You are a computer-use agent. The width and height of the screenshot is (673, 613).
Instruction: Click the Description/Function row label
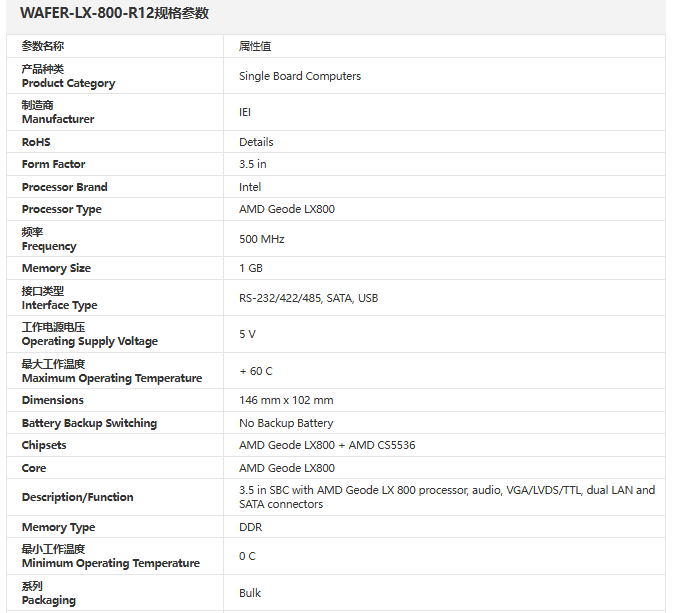pyautogui.click(x=78, y=497)
